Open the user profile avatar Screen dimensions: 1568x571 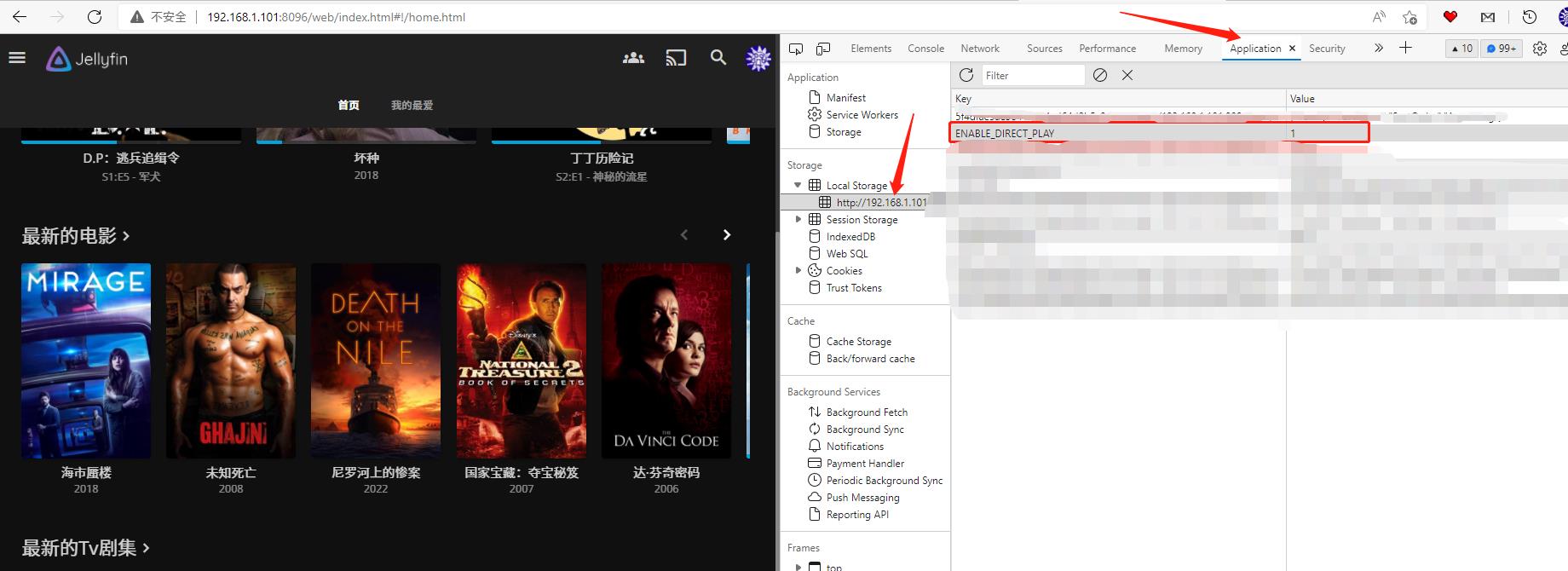pyautogui.click(x=758, y=58)
